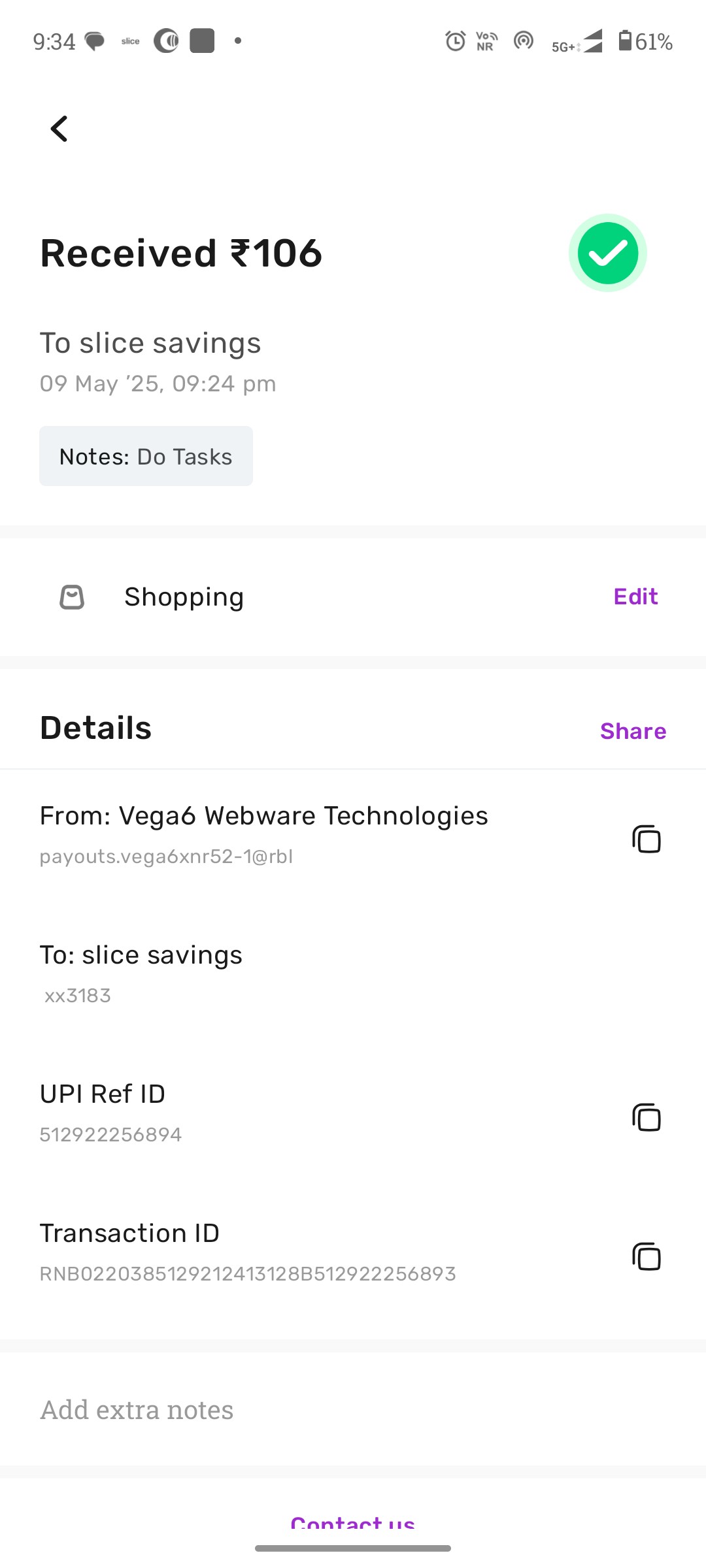
Task: Tap the Vega6 Webware Technologies sender row
Action: click(353, 834)
